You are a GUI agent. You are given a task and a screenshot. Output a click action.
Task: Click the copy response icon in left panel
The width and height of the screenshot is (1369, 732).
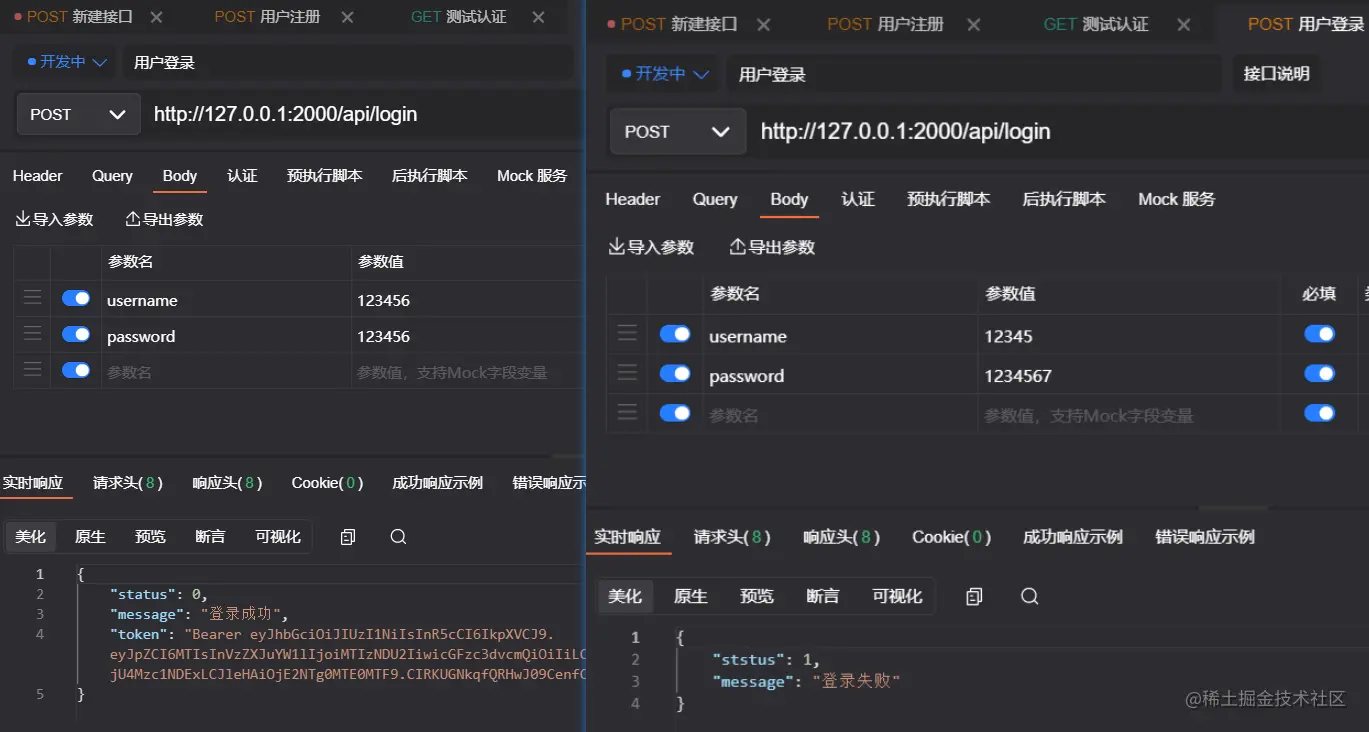[x=348, y=537]
